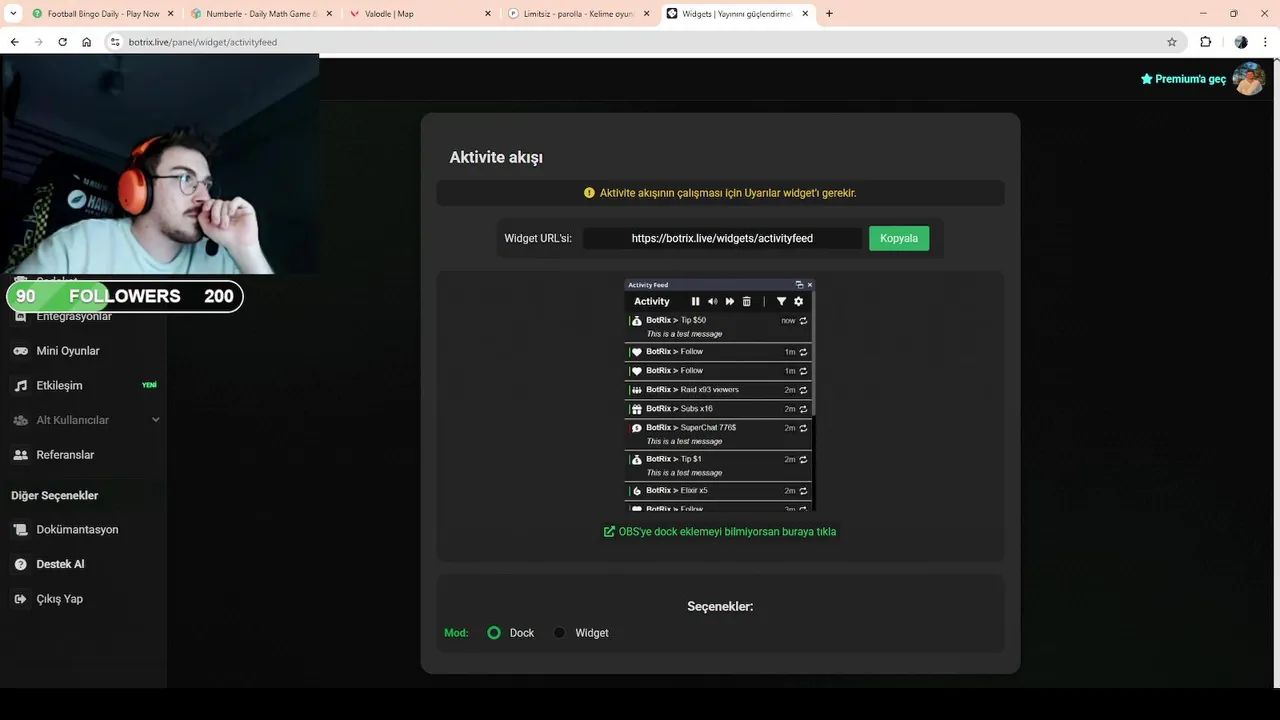Click the Activity Feed preview image

(x=720, y=395)
